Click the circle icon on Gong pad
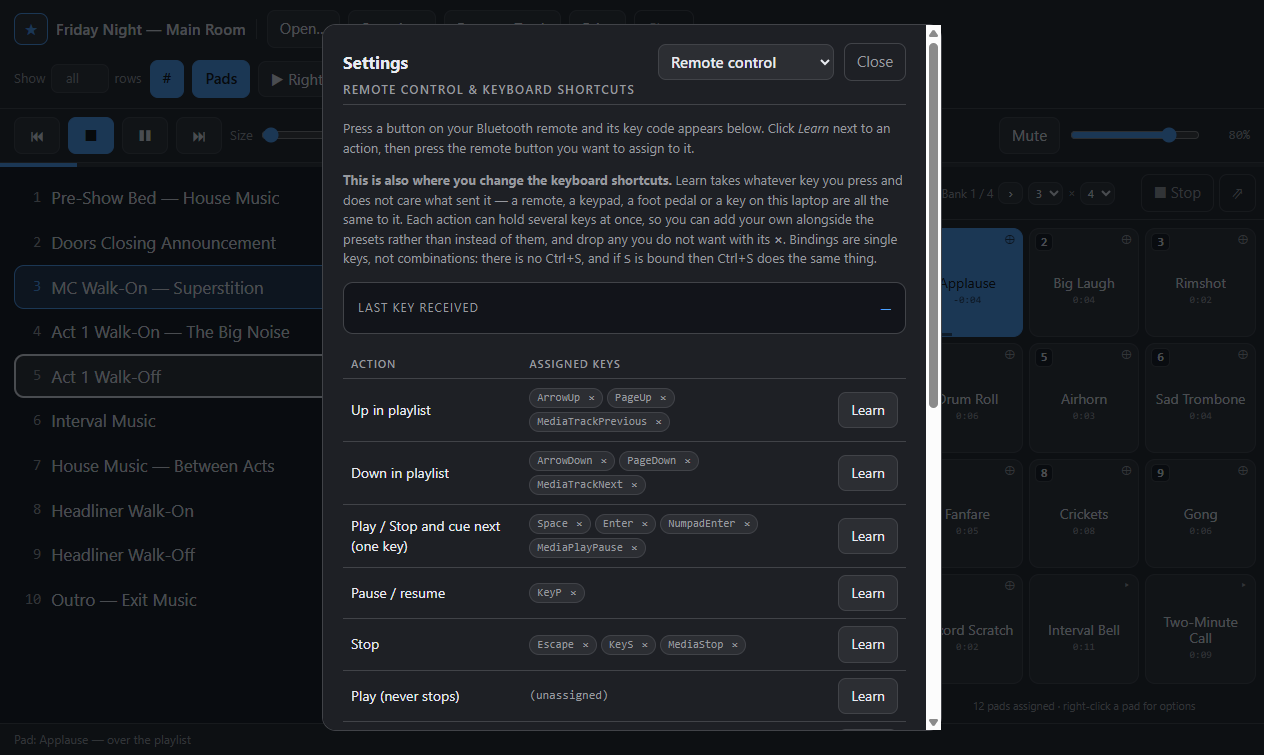 tap(1243, 471)
